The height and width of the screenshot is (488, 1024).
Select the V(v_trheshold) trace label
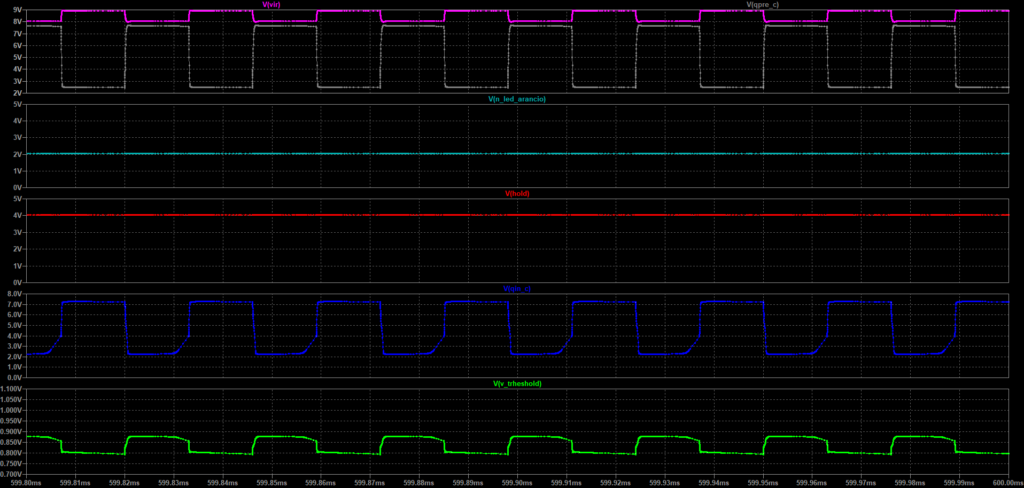pyautogui.click(x=517, y=383)
